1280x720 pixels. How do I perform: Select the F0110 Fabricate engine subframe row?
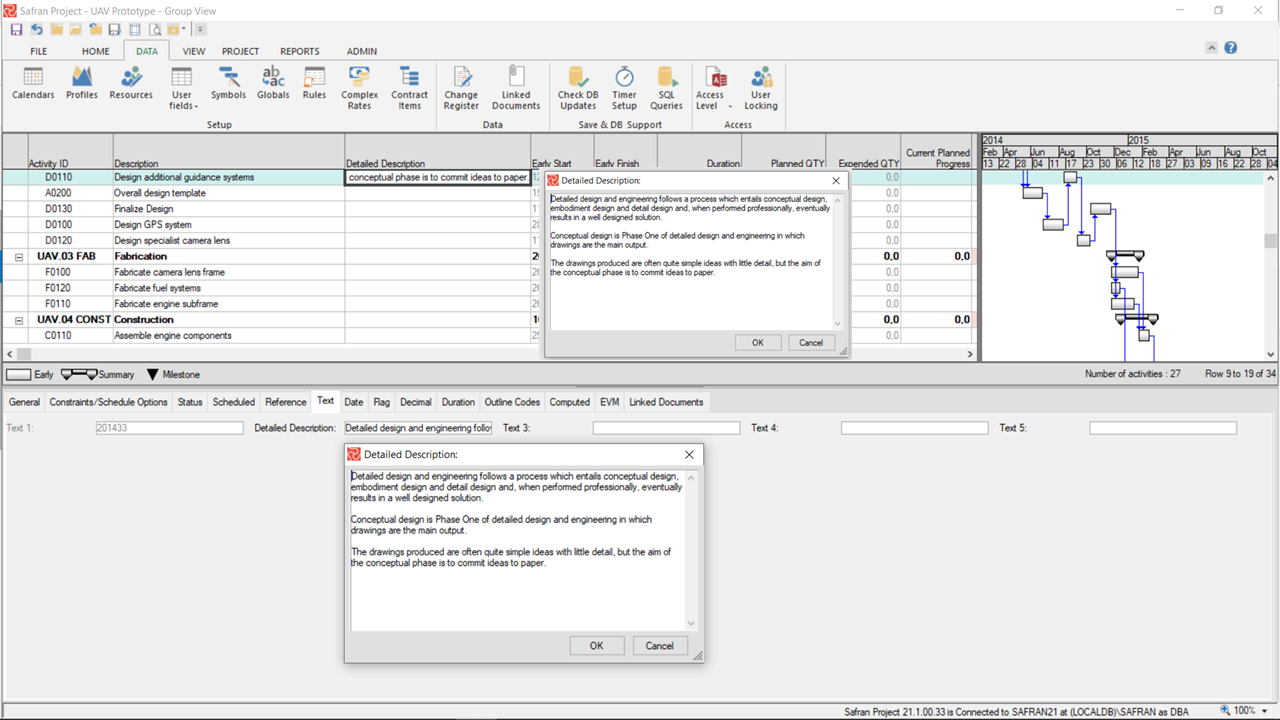(x=488, y=304)
